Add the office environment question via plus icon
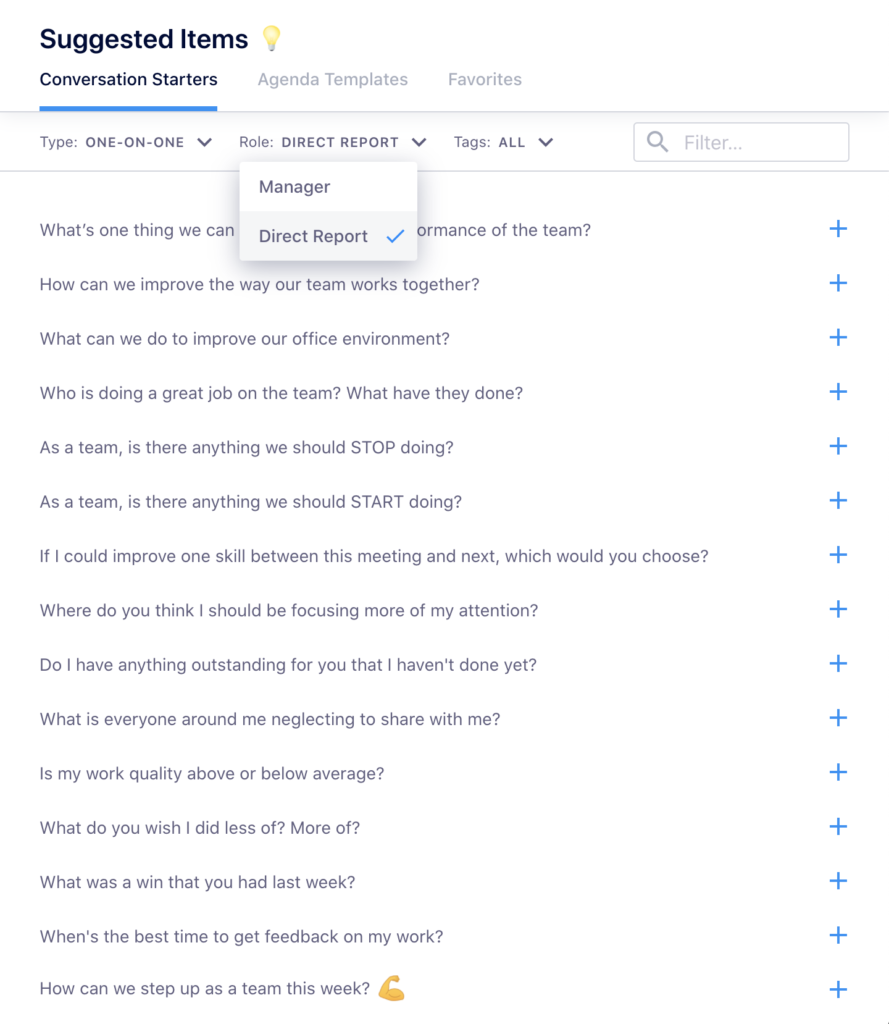Image resolution: width=889 pixels, height=1024 pixels. point(838,338)
